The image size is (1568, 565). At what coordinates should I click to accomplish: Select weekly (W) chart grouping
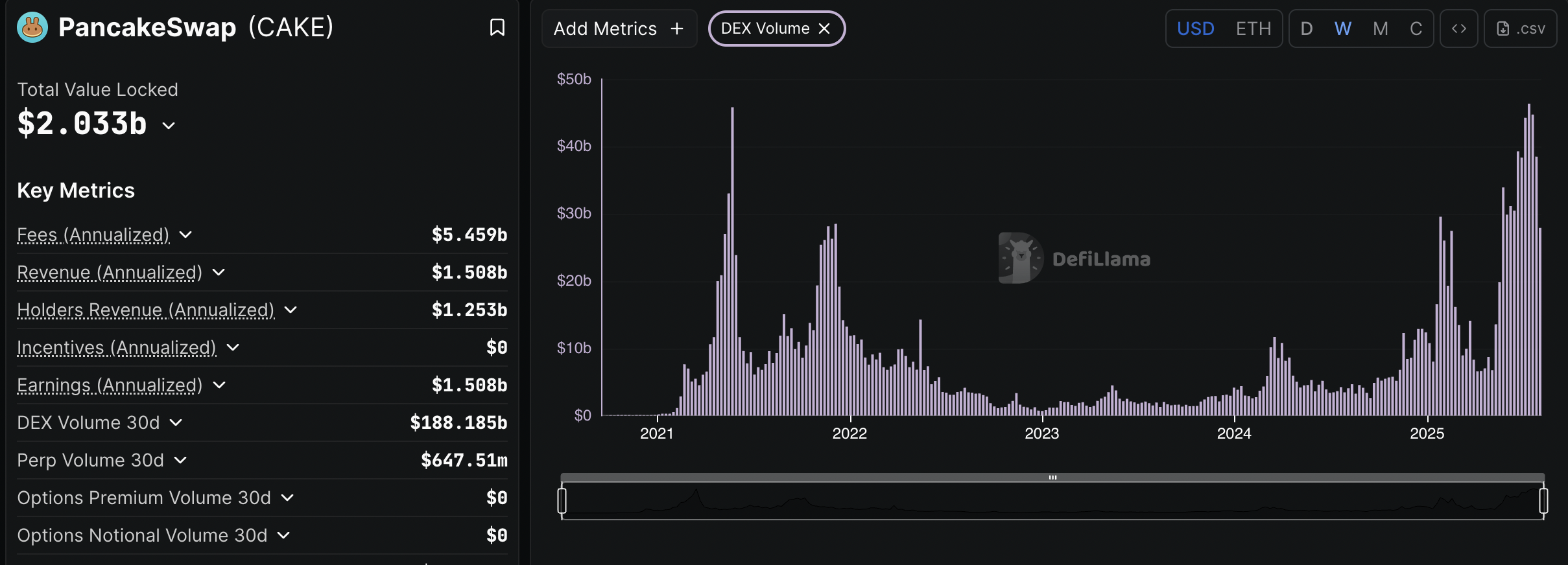click(1343, 29)
